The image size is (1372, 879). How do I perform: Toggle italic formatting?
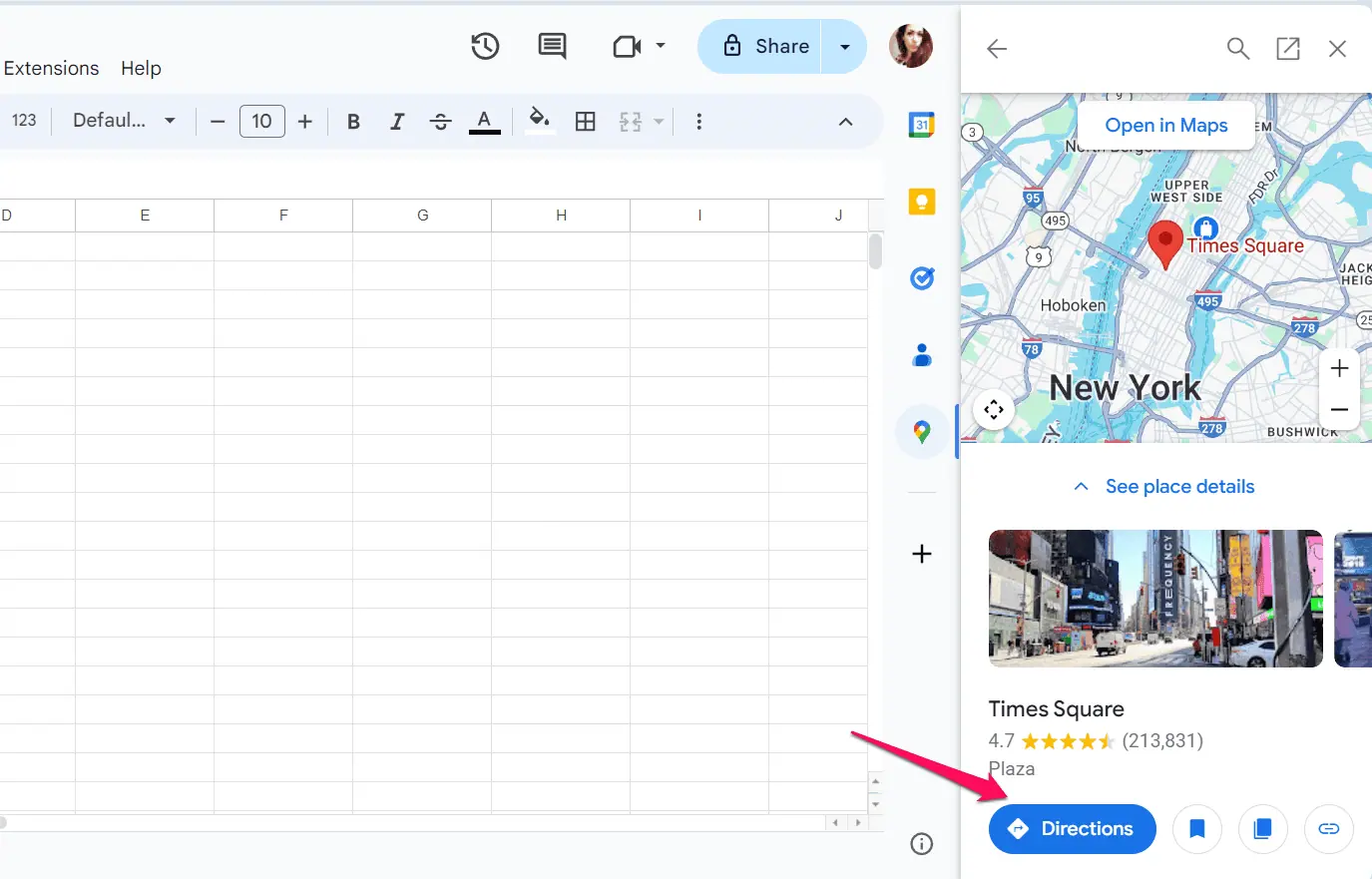397,122
